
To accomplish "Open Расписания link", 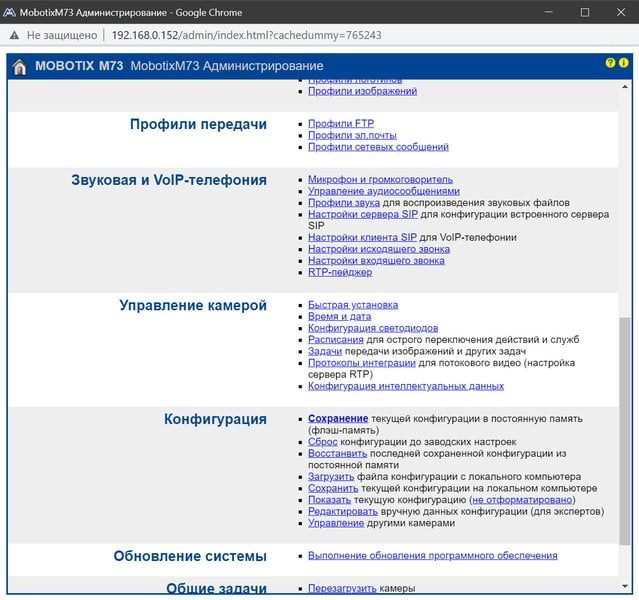I will pos(335,340).
